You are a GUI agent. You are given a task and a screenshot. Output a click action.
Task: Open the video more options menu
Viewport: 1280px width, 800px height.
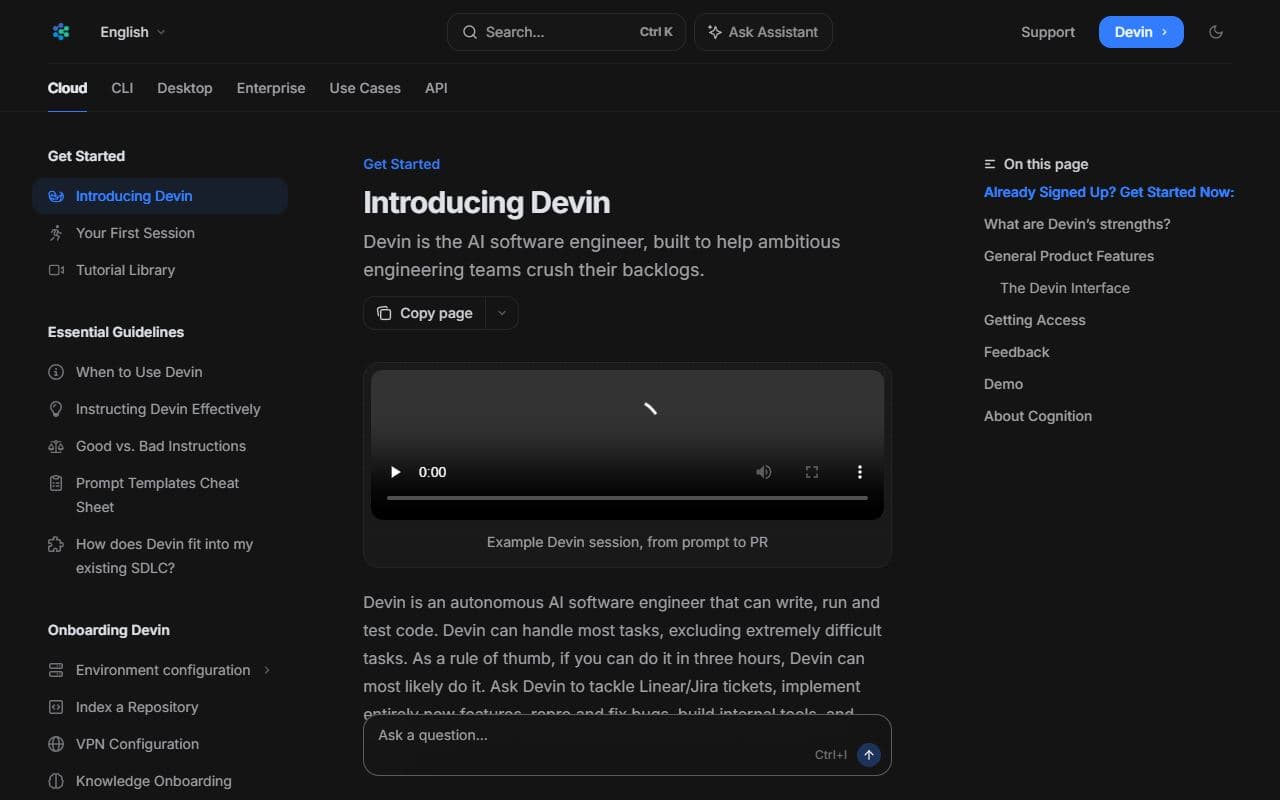859,472
